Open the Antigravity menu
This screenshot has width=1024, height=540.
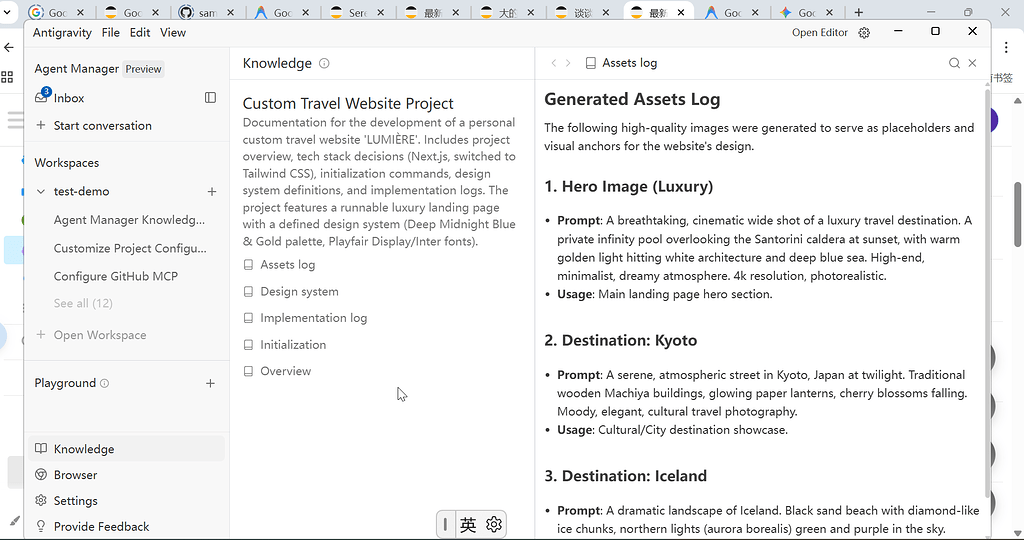pos(63,33)
